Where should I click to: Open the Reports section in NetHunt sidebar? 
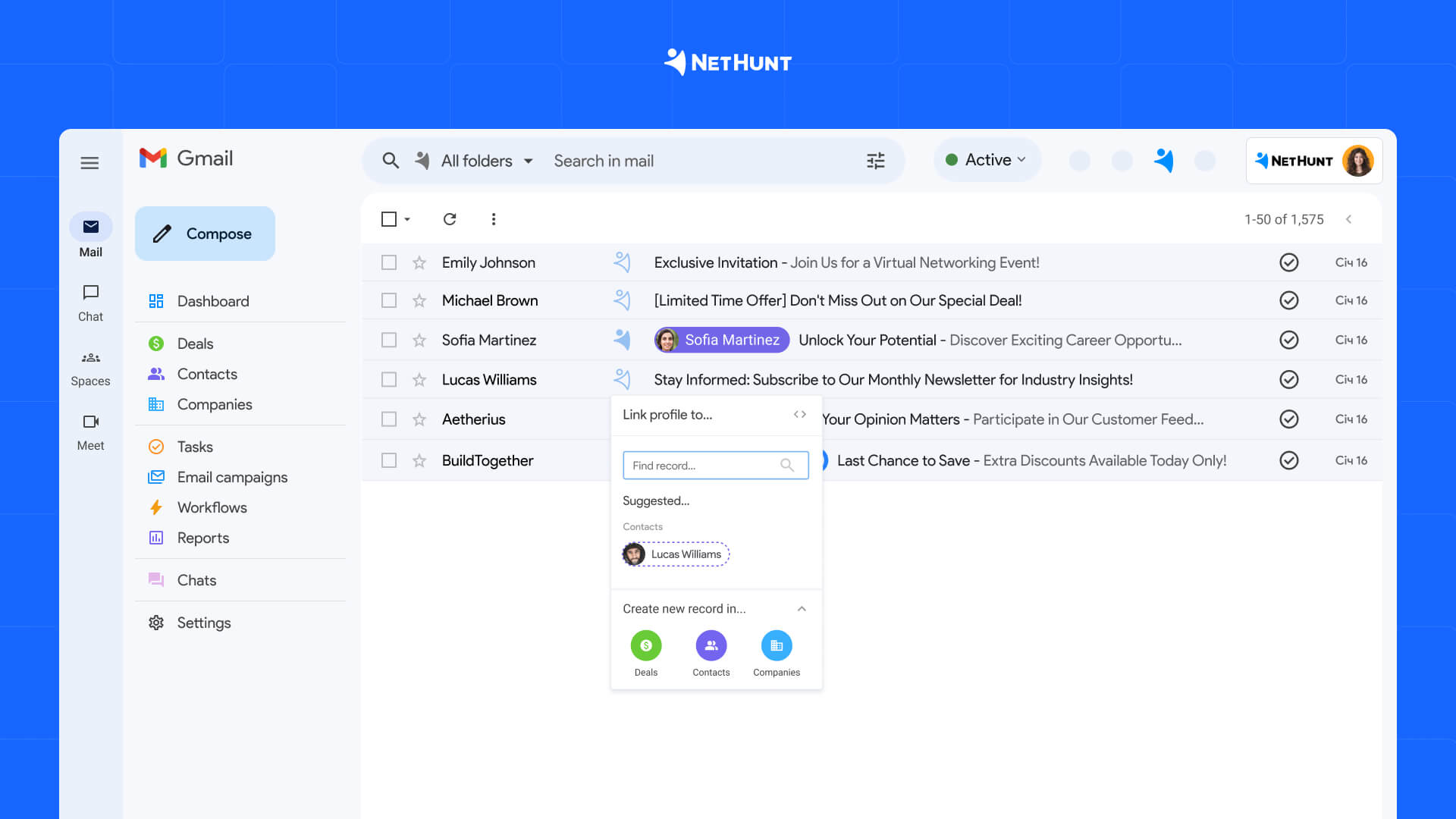tap(202, 538)
